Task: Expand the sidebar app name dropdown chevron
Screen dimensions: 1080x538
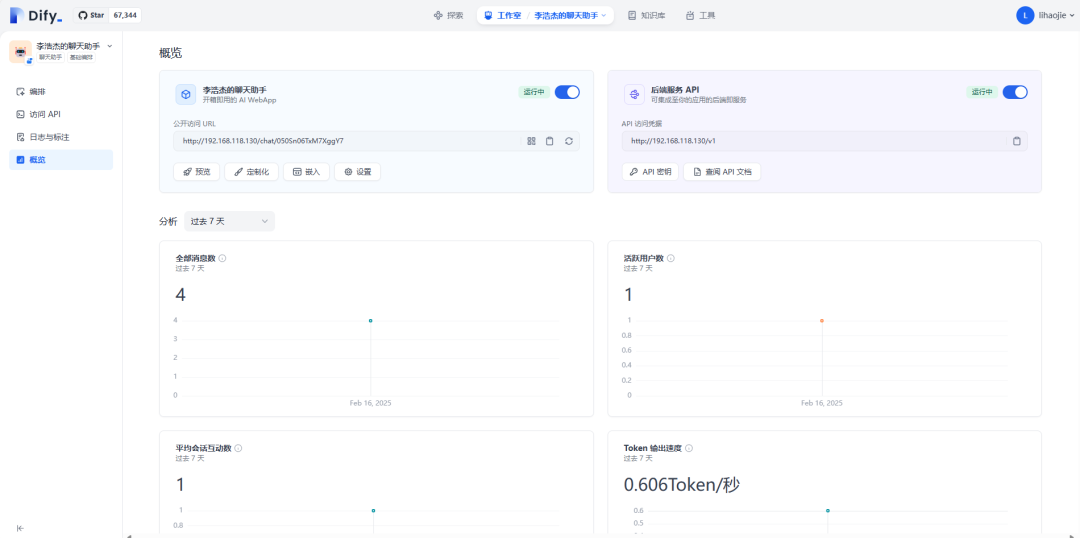Action: [x=110, y=46]
